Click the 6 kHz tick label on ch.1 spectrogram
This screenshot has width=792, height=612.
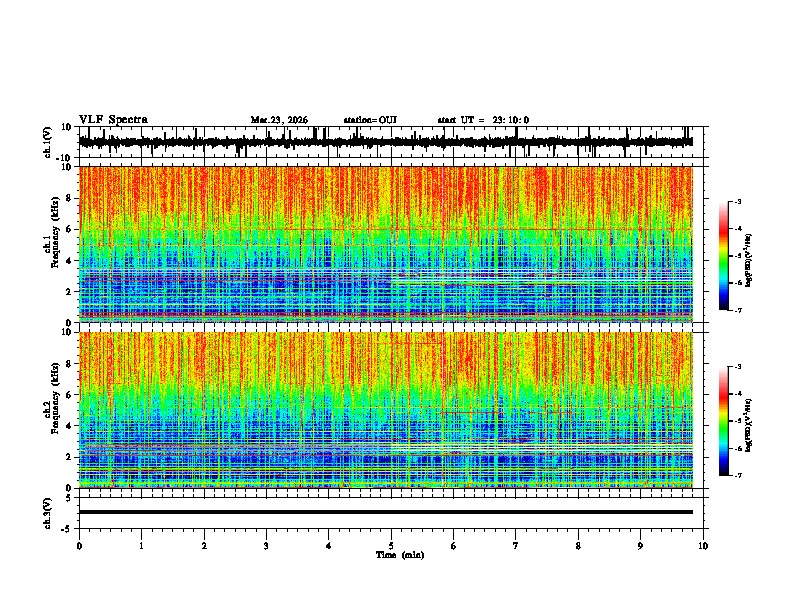click(x=69, y=229)
